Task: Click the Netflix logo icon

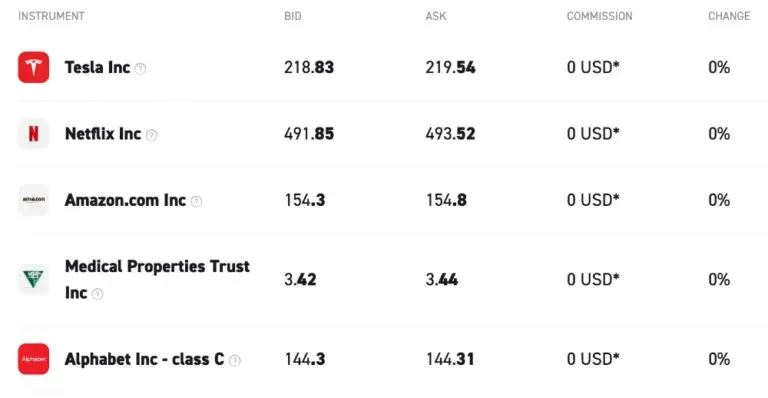Action: [x=34, y=134]
